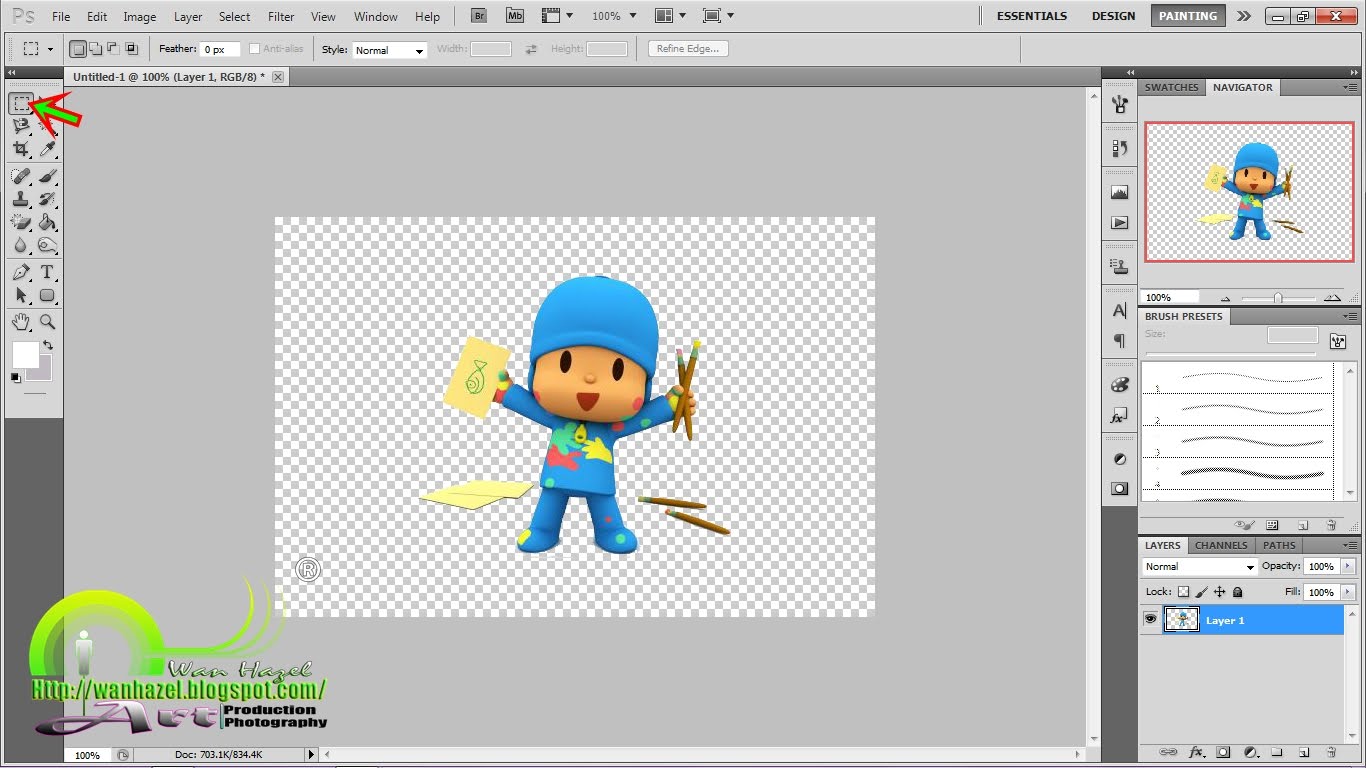Switch to the Paths tab
The width and height of the screenshot is (1366, 768).
coord(1279,545)
